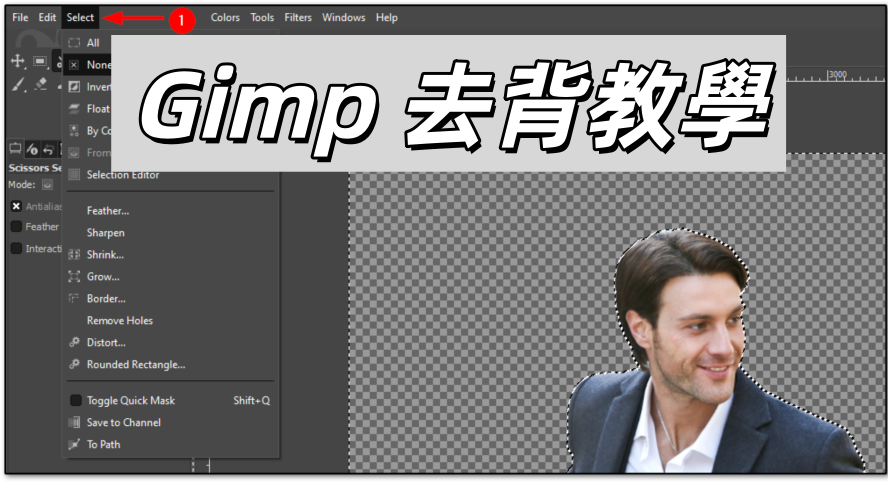The width and height of the screenshot is (888, 500).
Task: Click the Shift+Q shortcut label
Action: pos(251,400)
